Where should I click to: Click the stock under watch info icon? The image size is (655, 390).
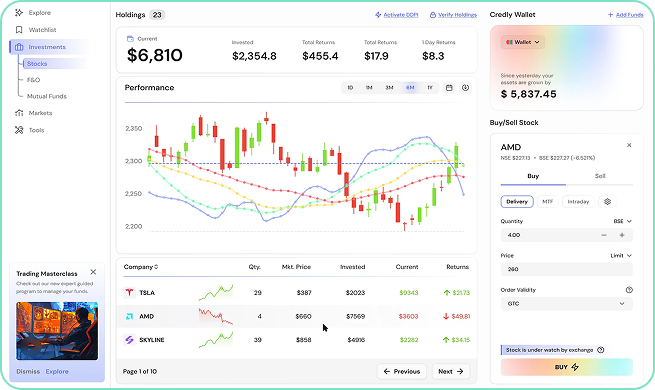point(601,350)
